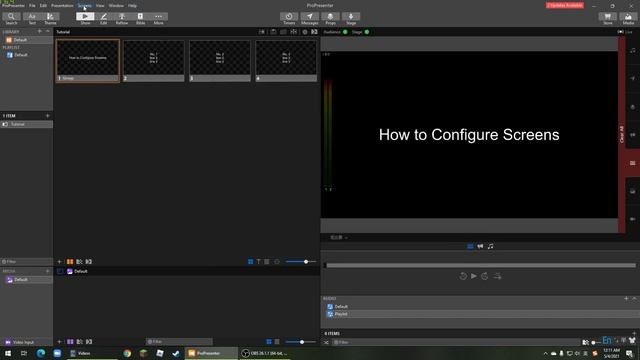640x360 pixels.
Task: Open the File menu
Action: click(32, 6)
